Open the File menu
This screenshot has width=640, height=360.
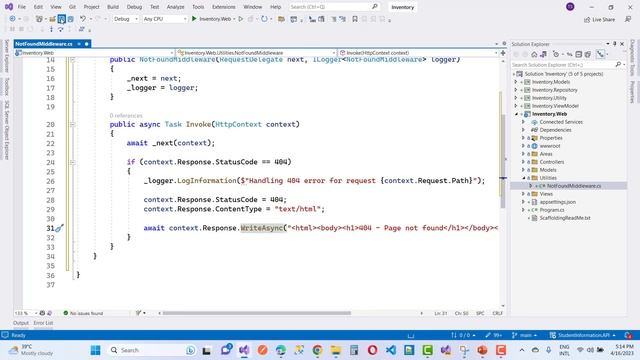[x=22, y=7]
